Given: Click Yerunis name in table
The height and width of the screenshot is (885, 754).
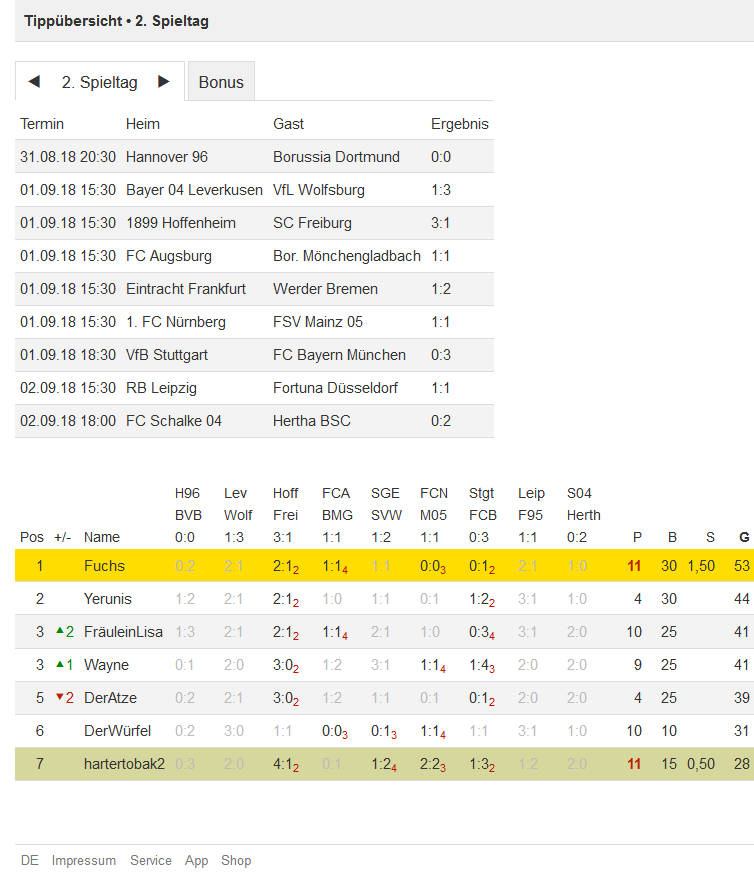Looking at the screenshot, I should coord(108,599).
